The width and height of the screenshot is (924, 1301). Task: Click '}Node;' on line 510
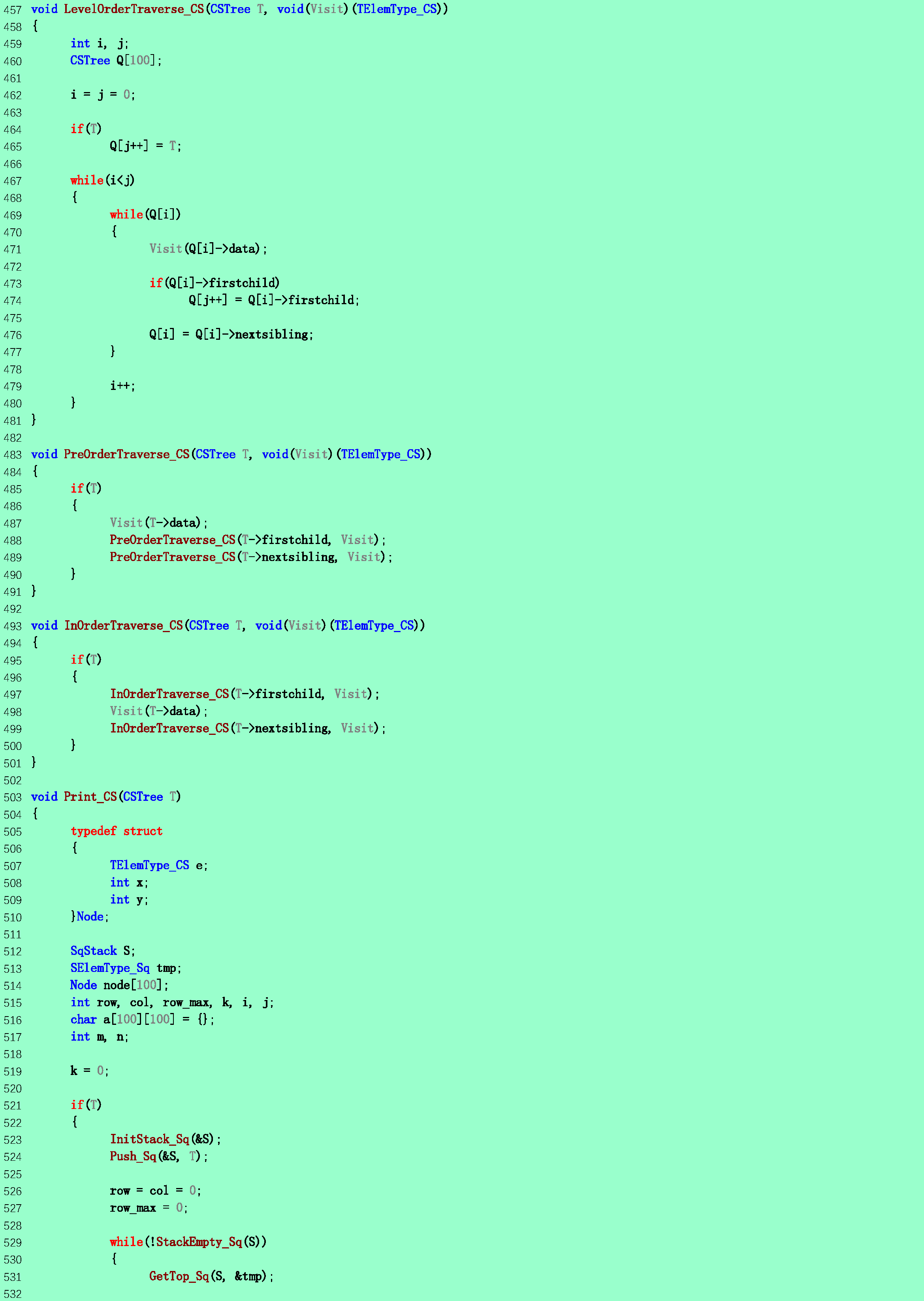pyautogui.click(x=90, y=917)
